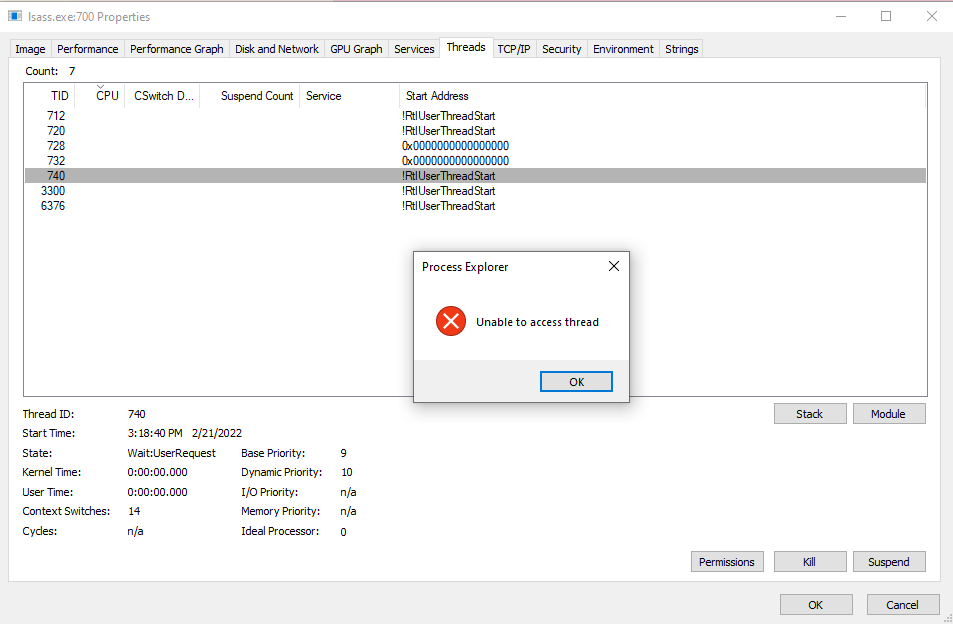Select thread row with TID 732

tap(475, 160)
